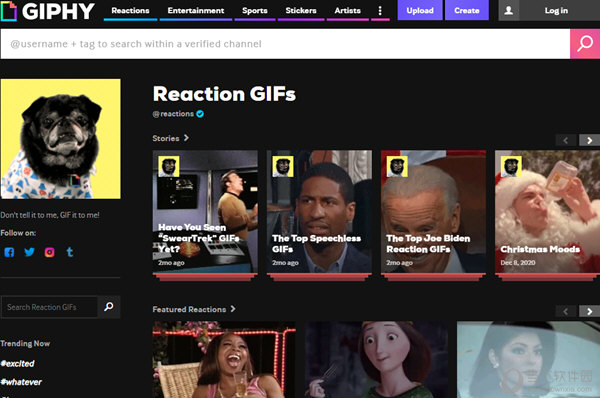Open the Facebook follow icon
Image resolution: width=600 pixels, height=398 pixels.
point(9,252)
